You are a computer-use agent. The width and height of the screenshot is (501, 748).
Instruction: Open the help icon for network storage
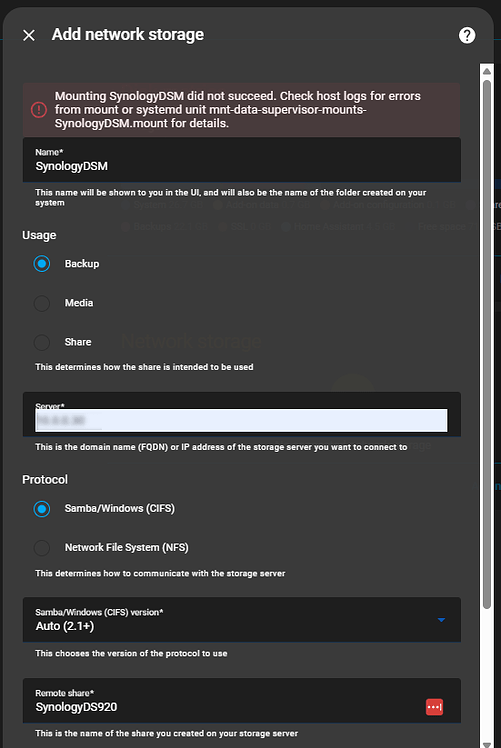(x=467, y=35)
